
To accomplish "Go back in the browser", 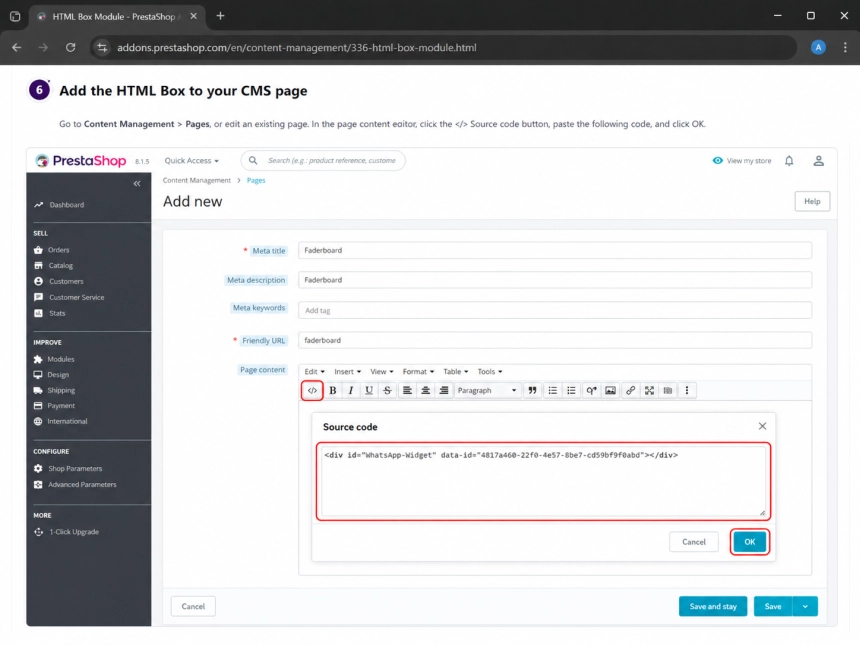I will [x=17, y=48].
